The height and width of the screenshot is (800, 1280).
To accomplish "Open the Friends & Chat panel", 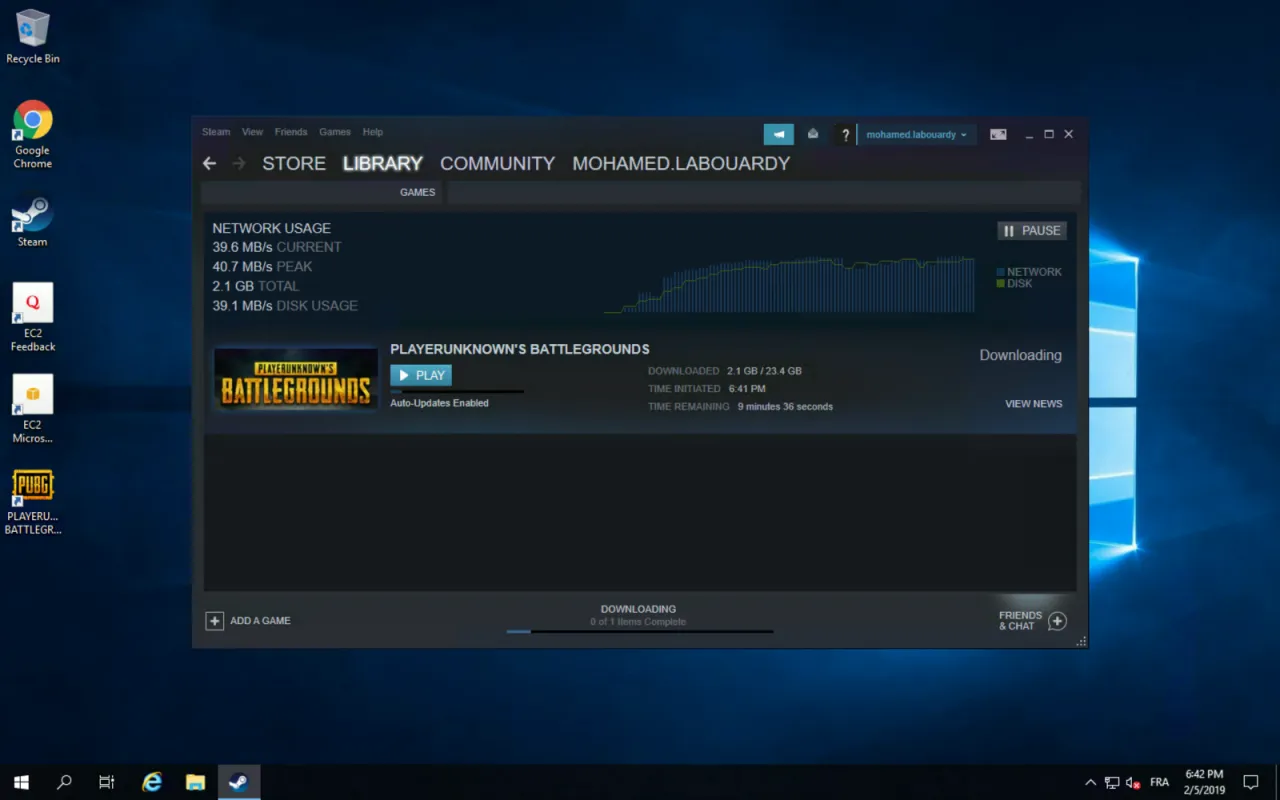I will point(1030,620).
